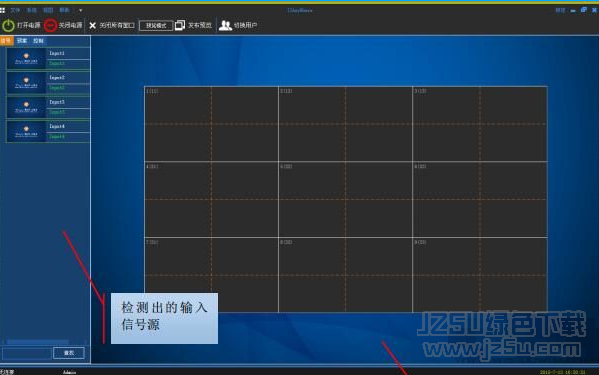The image size is (599, 375).
Task: Click the X icon to close all windows
Action: [x=92, y=25]
